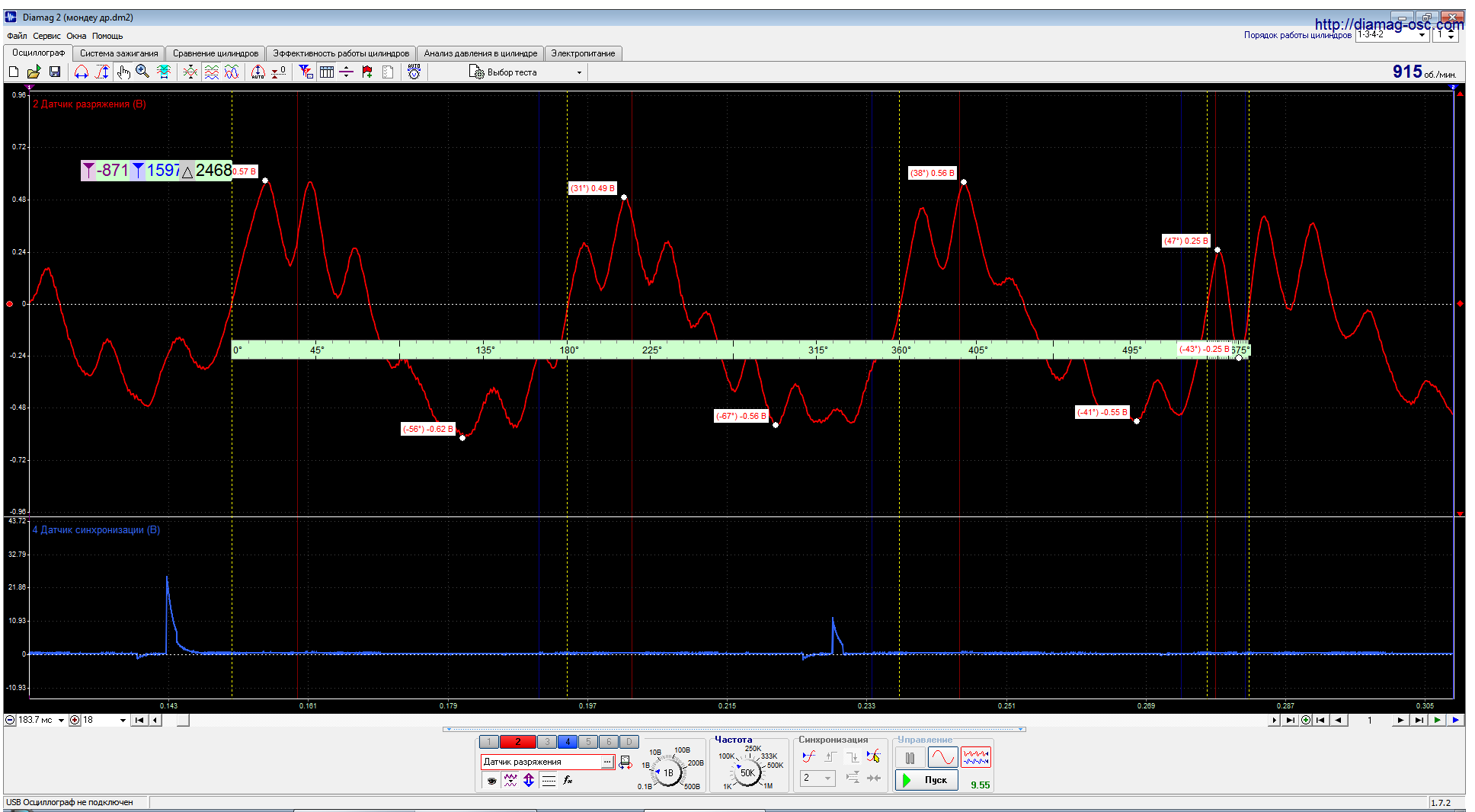Open the Сервис menu
The width and height of the screenshot is (1475, 812).
[x=47, y=36]
